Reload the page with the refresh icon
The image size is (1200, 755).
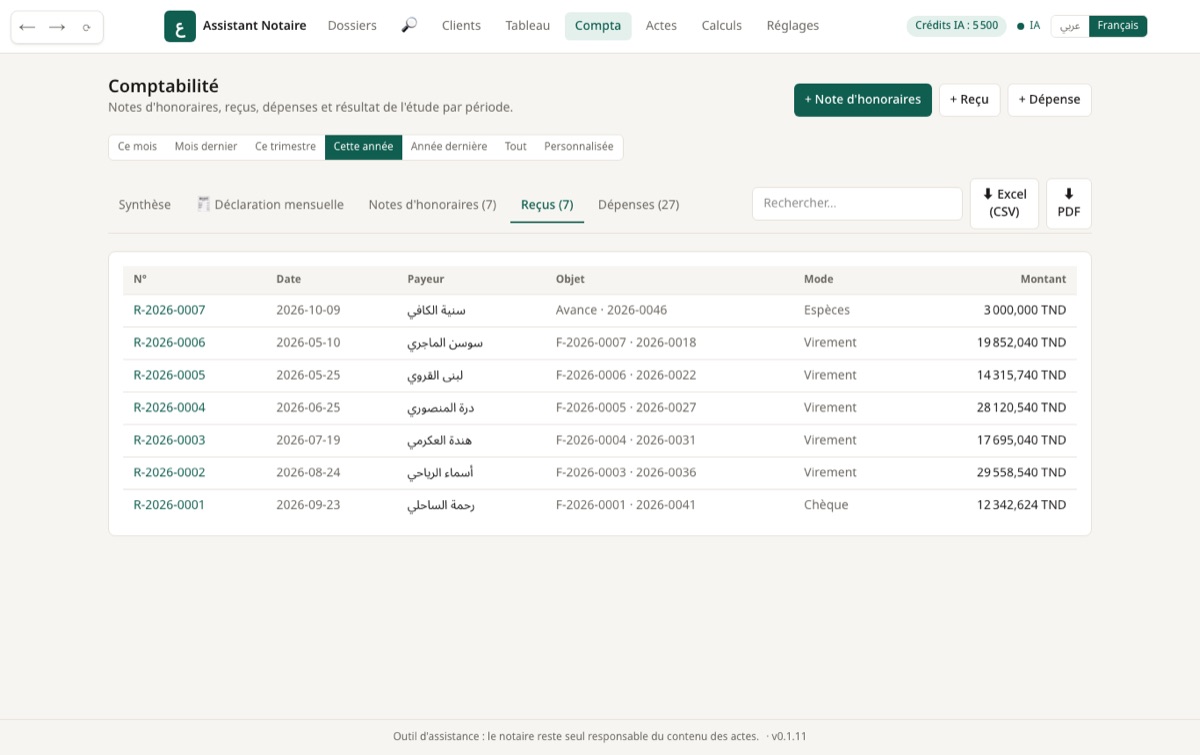point(87,27)
